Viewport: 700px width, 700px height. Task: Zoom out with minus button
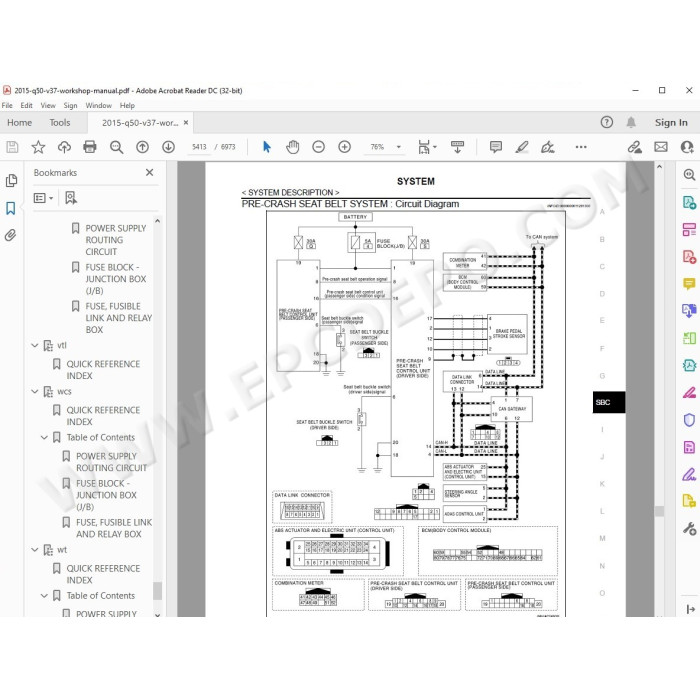(318, 147)
